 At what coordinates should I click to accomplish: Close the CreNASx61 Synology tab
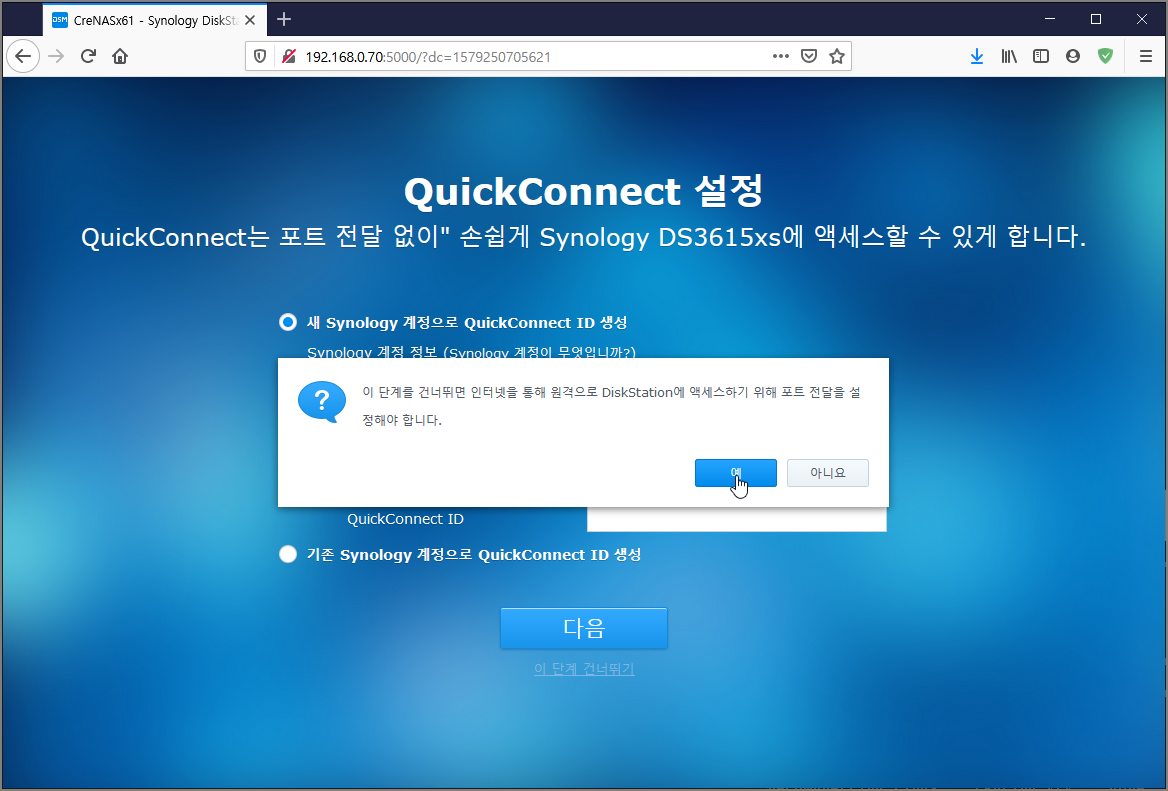coord(250,20)
